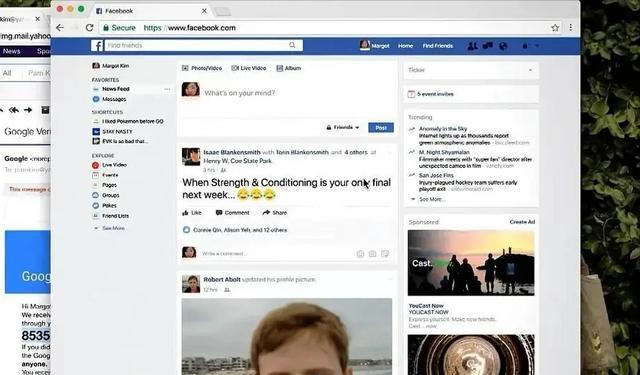Open Robert Abolt's profile link
Viewport: 640px width, 375px height.
pyautogui.click(x=222, y=280)
